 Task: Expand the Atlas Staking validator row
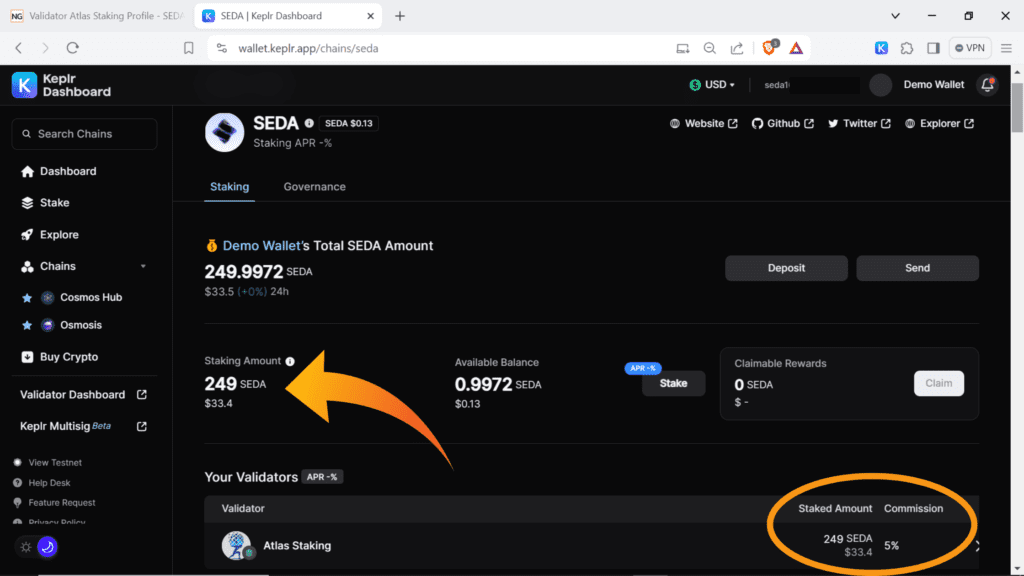[x=976, y=546]
